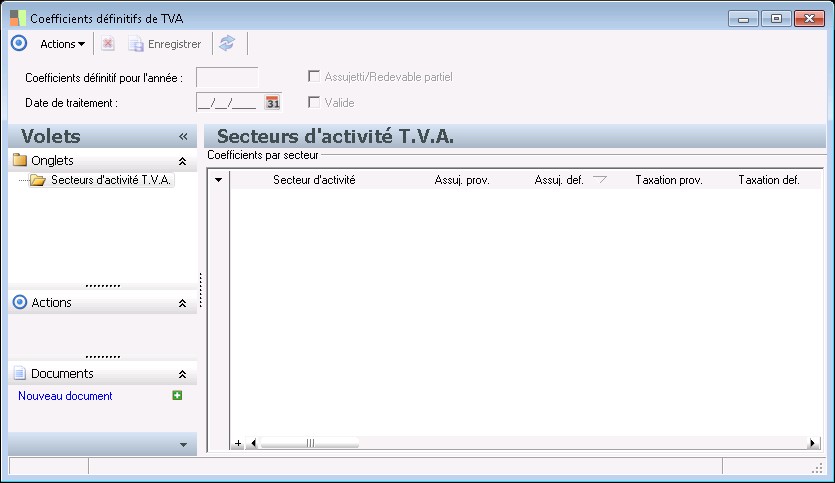This screenshot has height=483, width=835.
Task: Collapse the Actions section in Volets
Action: 182,303
